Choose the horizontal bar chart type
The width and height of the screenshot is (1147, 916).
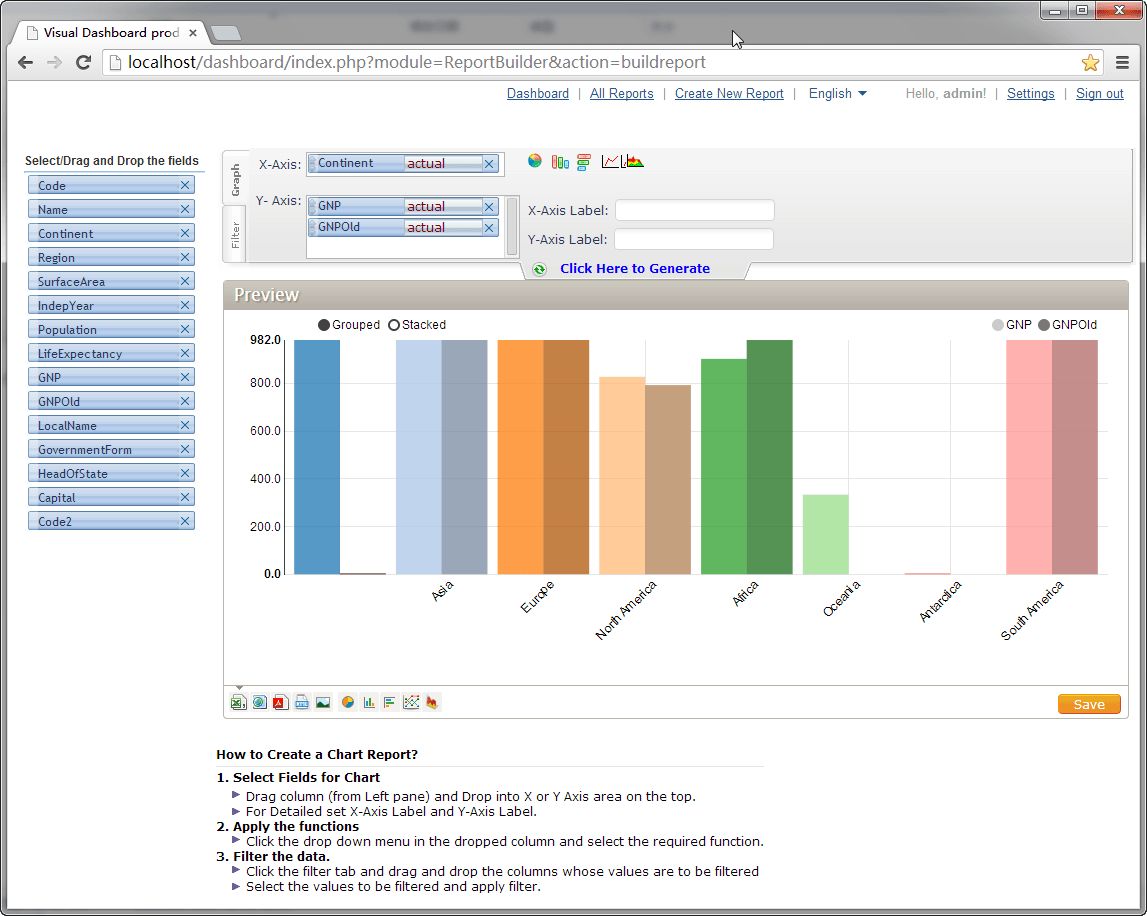point(583,161)
